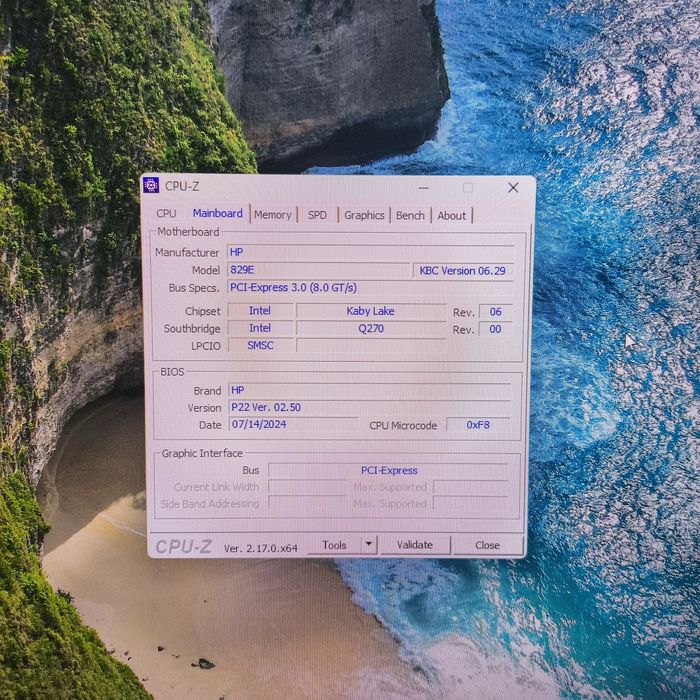
Task: Click the Chipset vendor Intel field
Action: click(260, 311)
